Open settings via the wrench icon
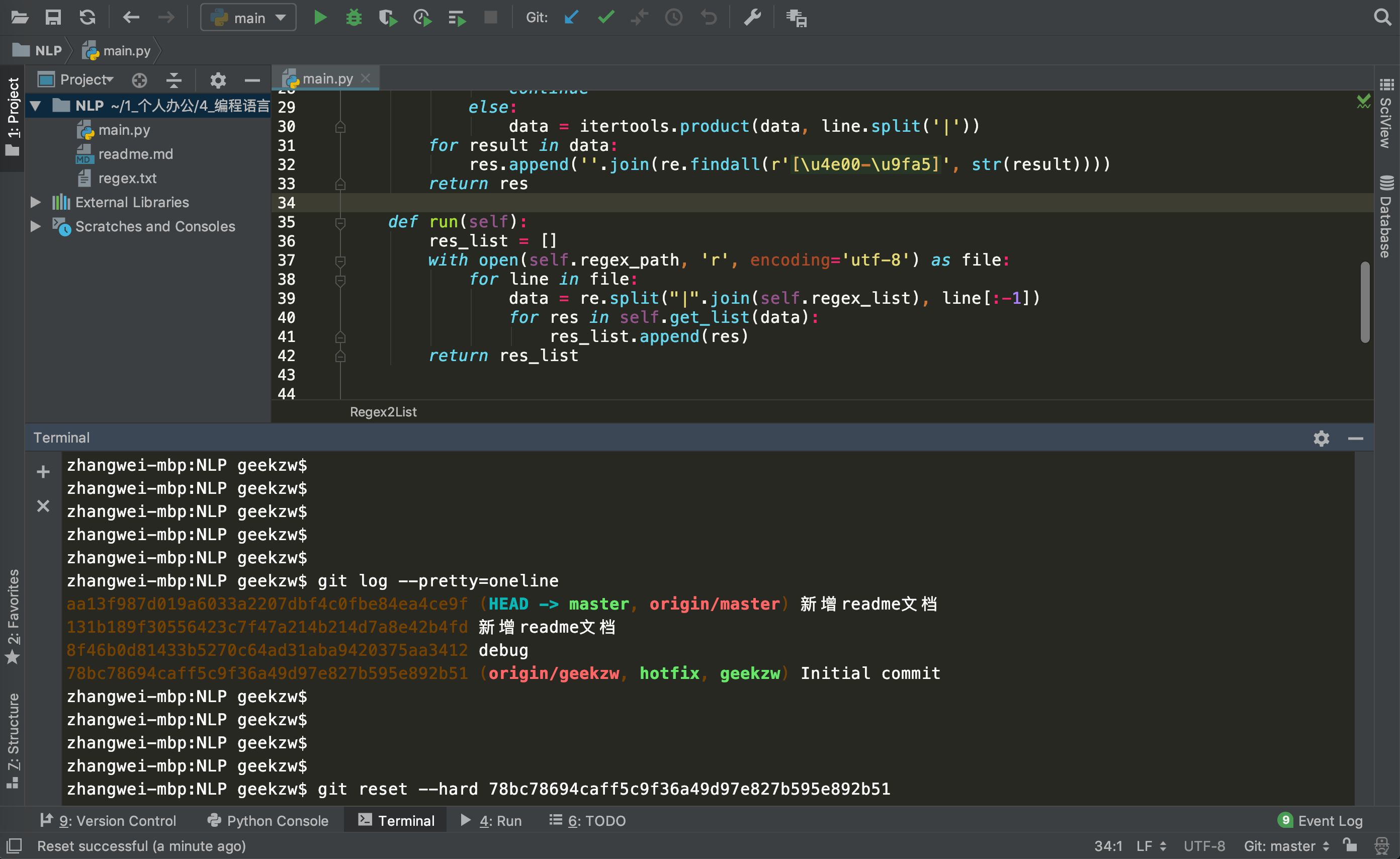The image size is (1400, 859). point(753,17)
